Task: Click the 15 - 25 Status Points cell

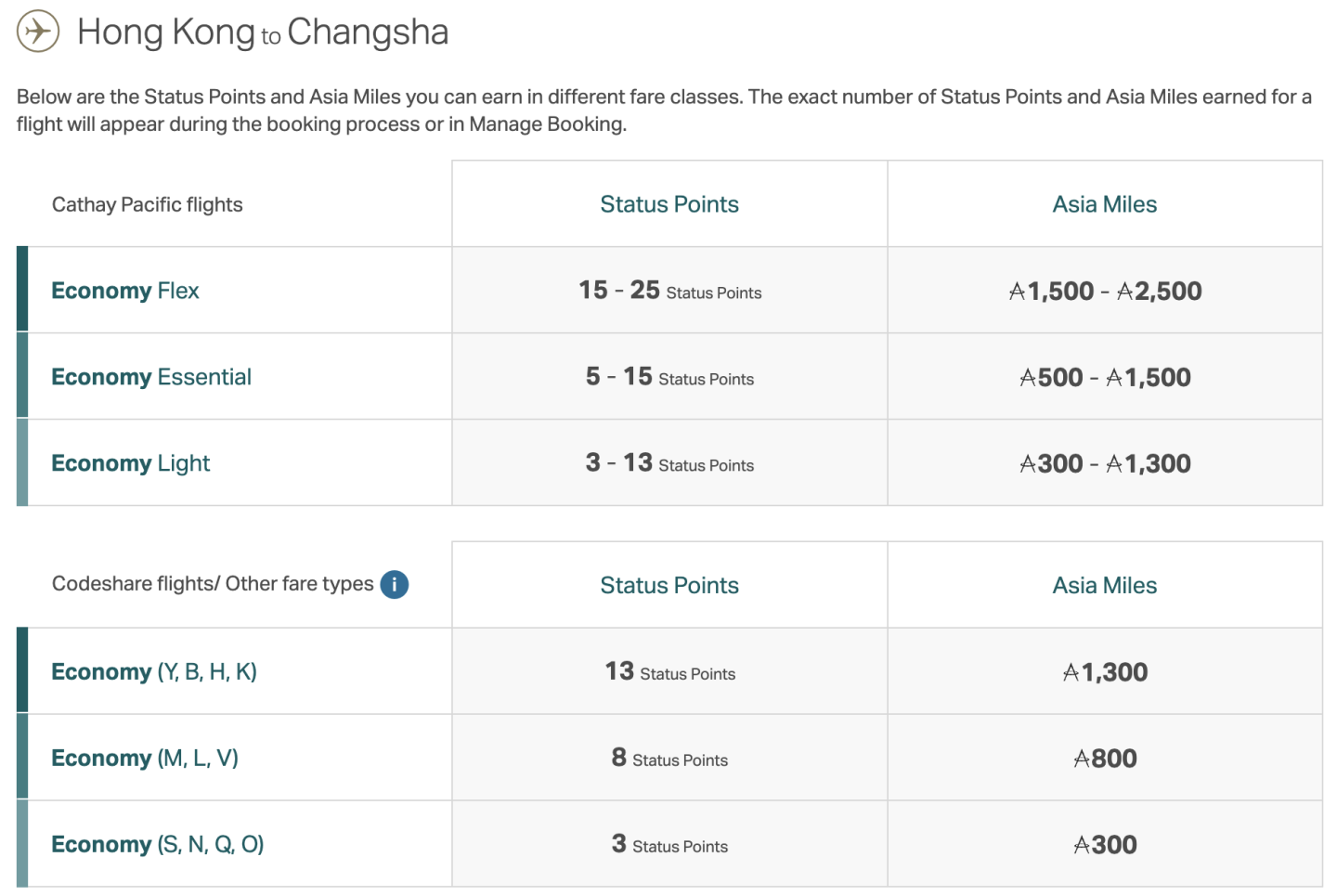Action: (669, 291)
